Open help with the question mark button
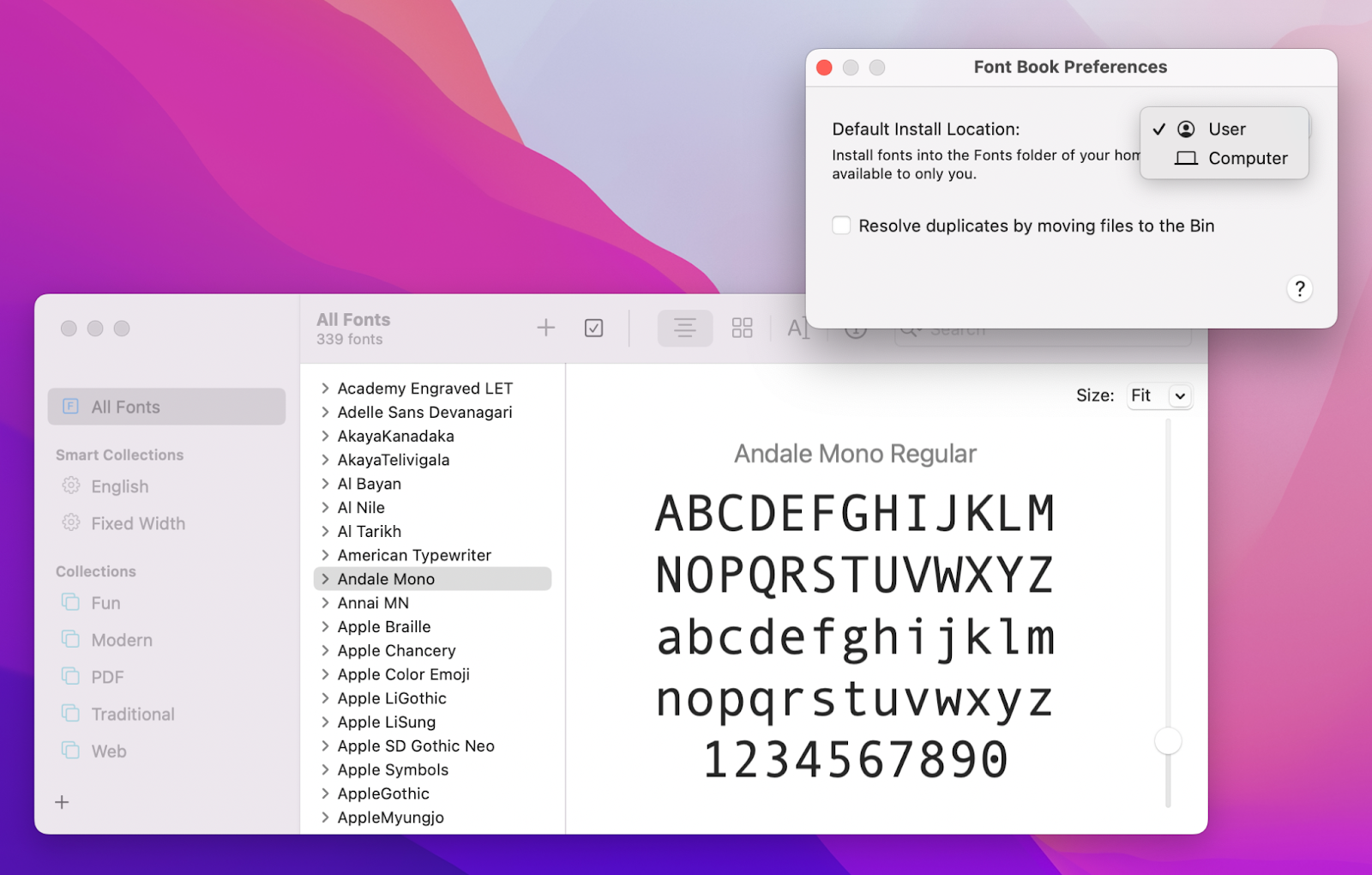Viewport: 1372px width, 875px height. pyautogui.click(x=1300, y=289)
